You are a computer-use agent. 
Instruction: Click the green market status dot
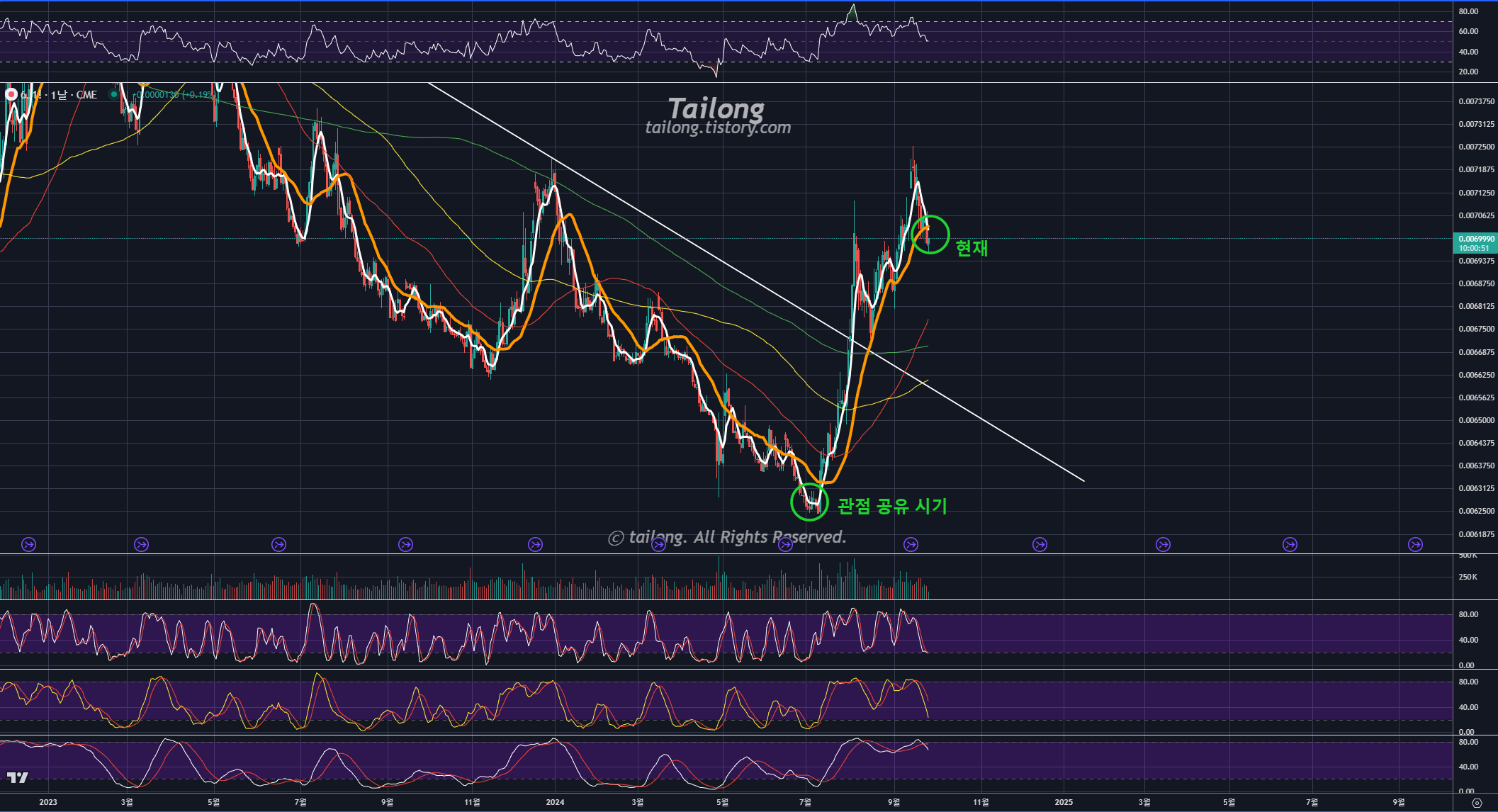point(113,94)
